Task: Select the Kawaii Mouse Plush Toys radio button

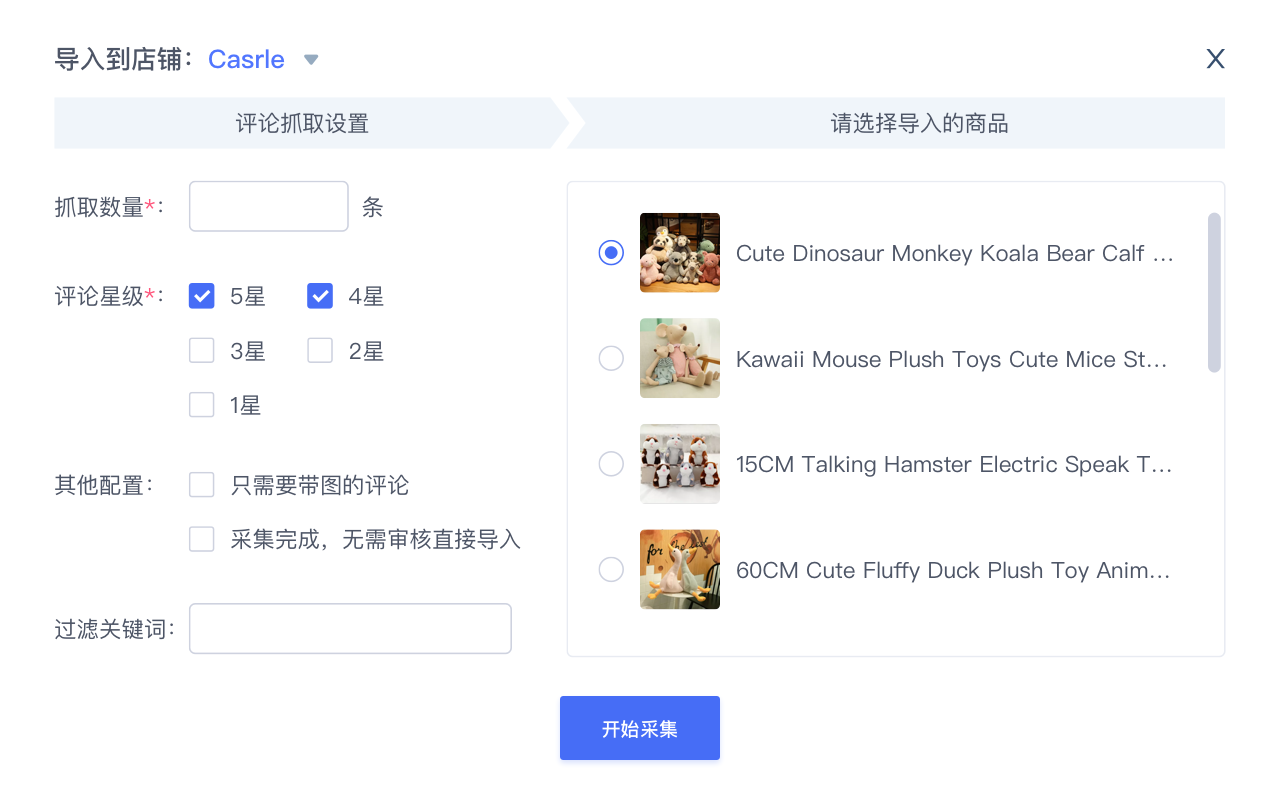Action: [611, 358]
